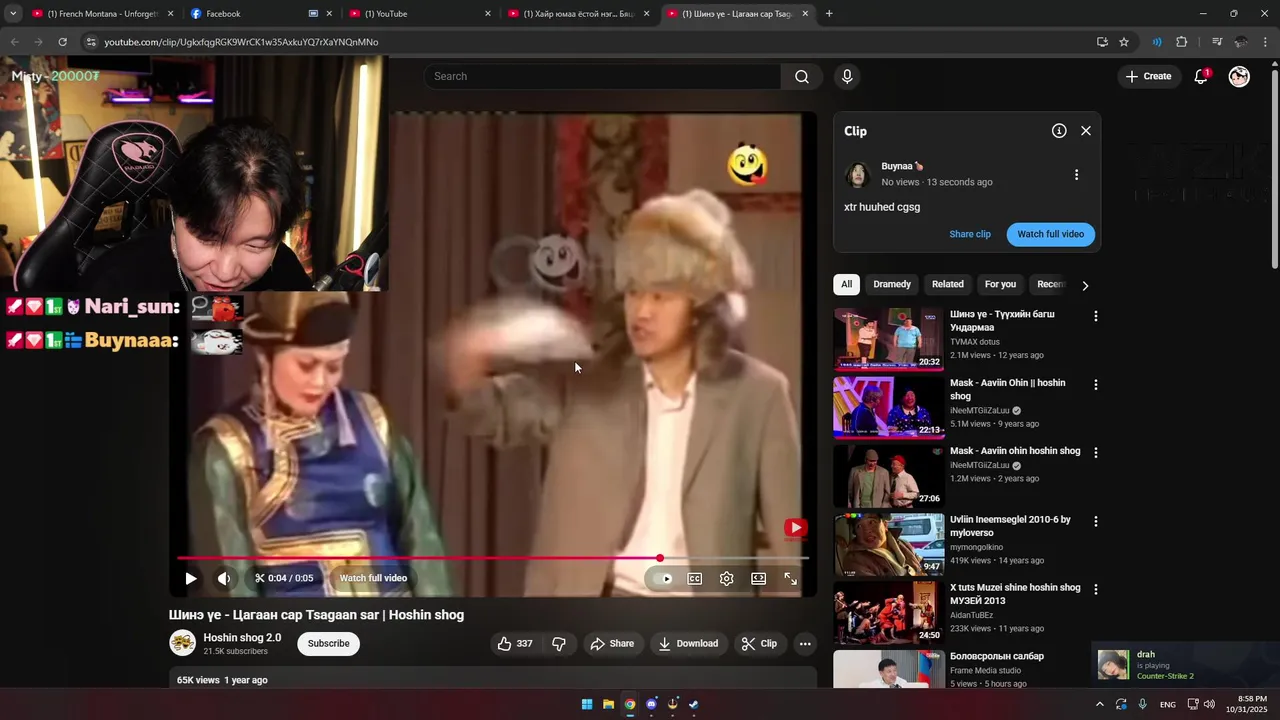This screenshot has width=1280, height=720.
Task: Enter fullscreen mode
Action: [790, 578]
